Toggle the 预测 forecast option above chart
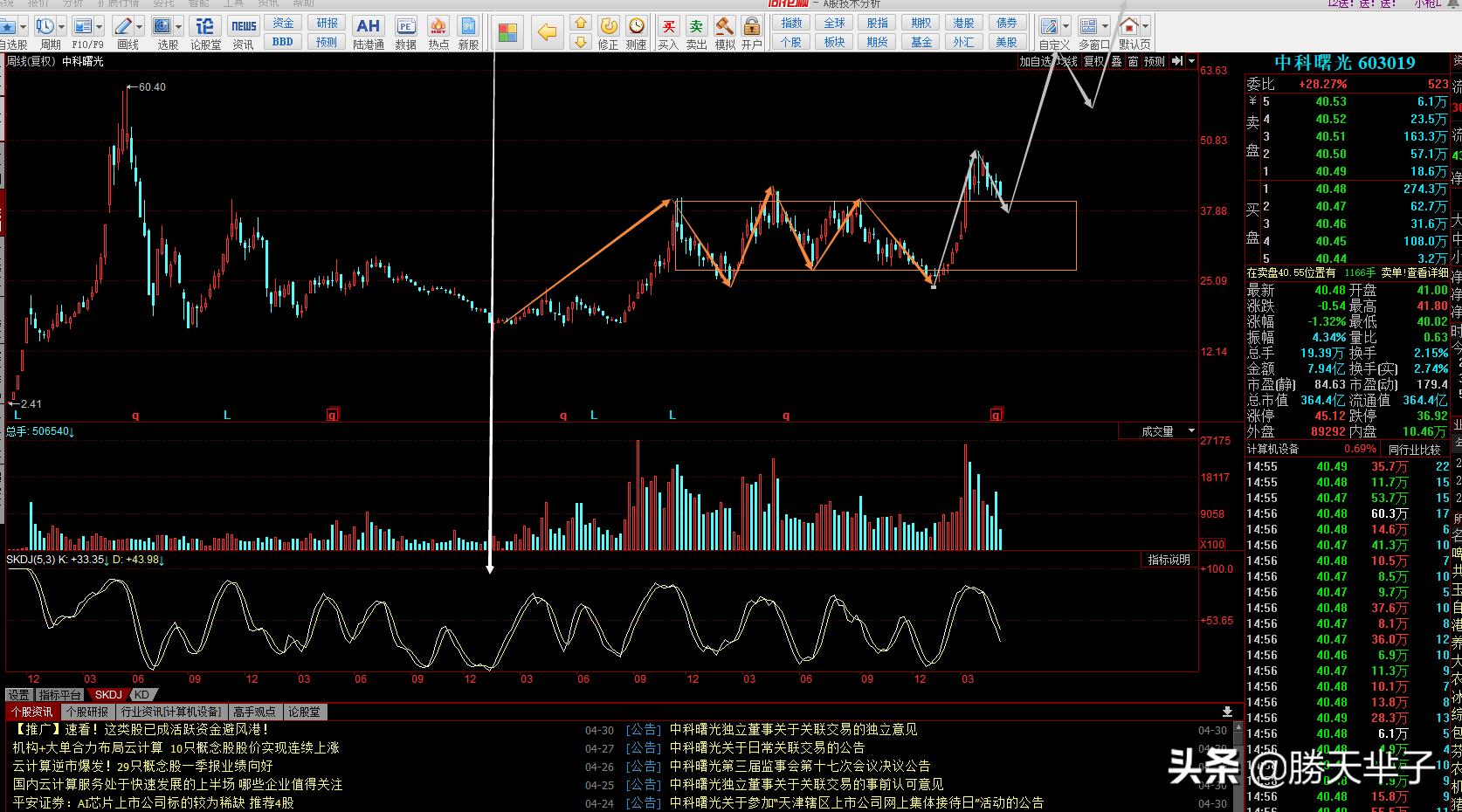1462x812 pixels. click(x=1154, y=62)
